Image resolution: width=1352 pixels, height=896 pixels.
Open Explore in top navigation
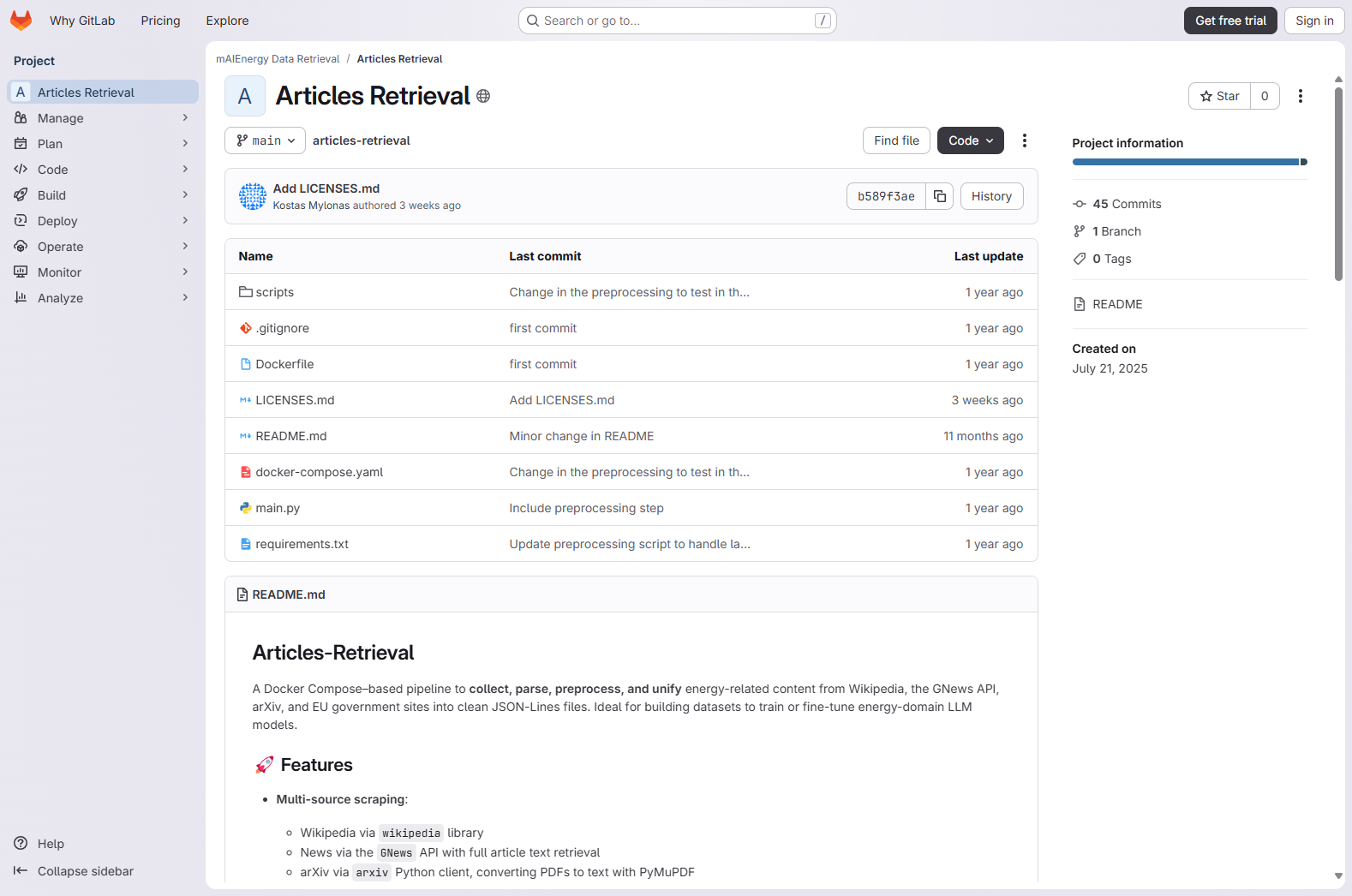pos(227,21)
